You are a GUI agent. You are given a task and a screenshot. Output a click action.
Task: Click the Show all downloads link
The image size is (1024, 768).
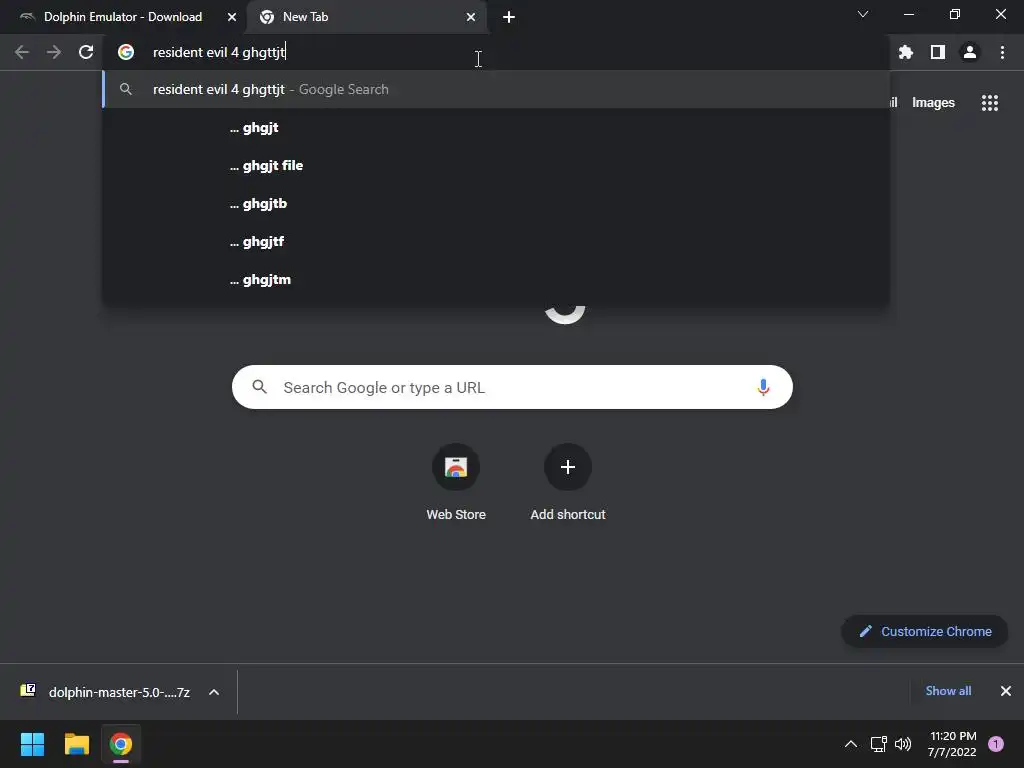(948, 691)
